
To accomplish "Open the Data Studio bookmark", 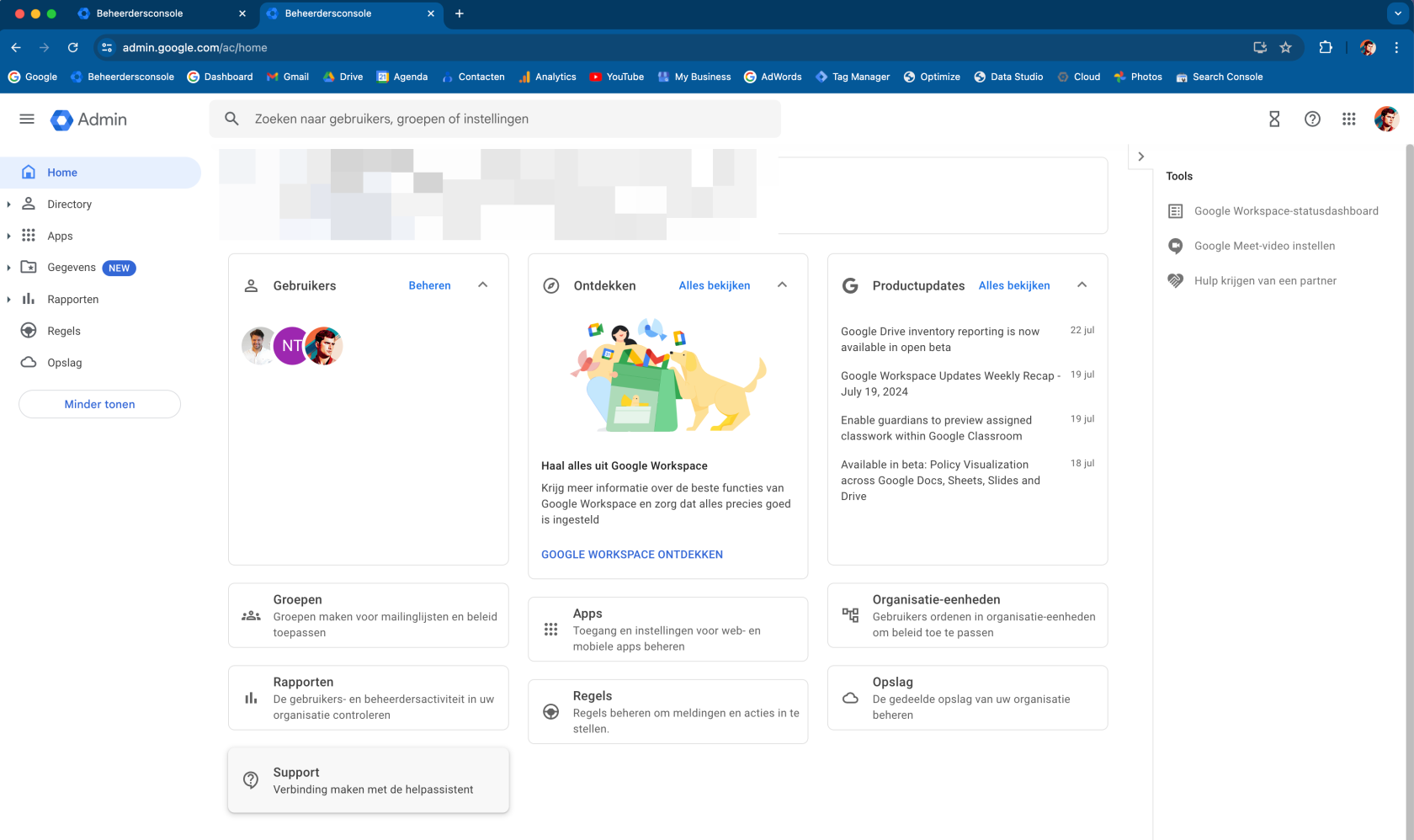I will click(x=1008, y=77).
